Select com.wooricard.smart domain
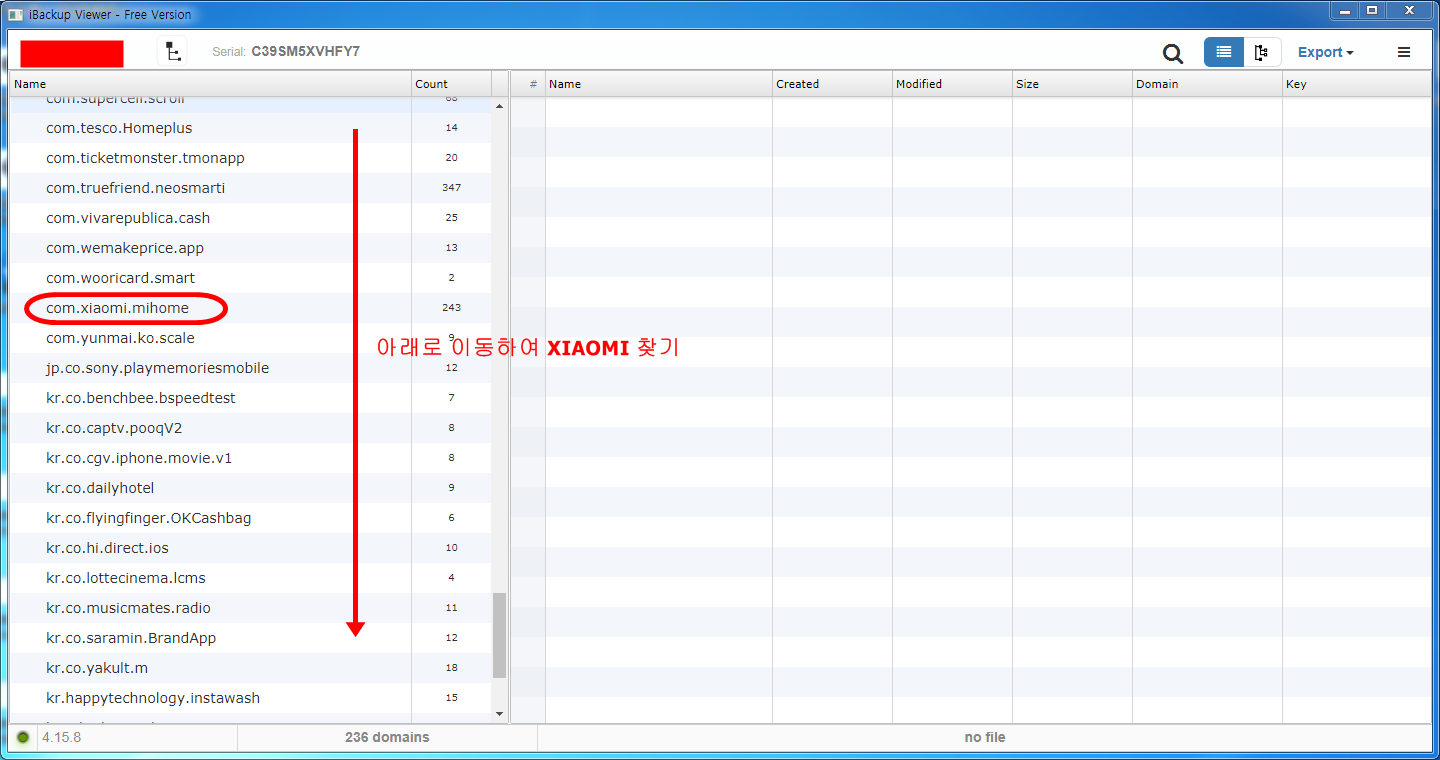1440x760 pixels. [x=250, y=278]
